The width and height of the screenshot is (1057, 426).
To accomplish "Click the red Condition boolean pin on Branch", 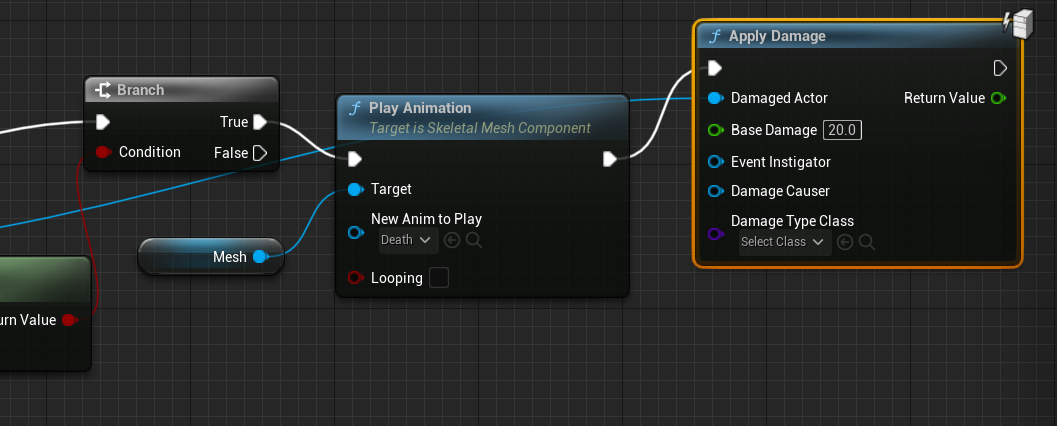I will (x=103, y=152).
